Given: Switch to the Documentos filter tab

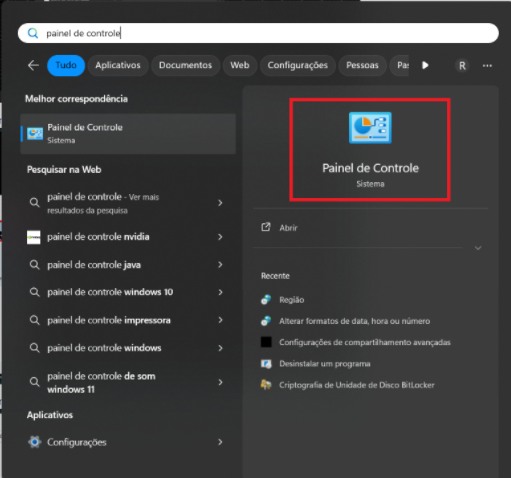Looking at the screenshot, I should [185, 65].
